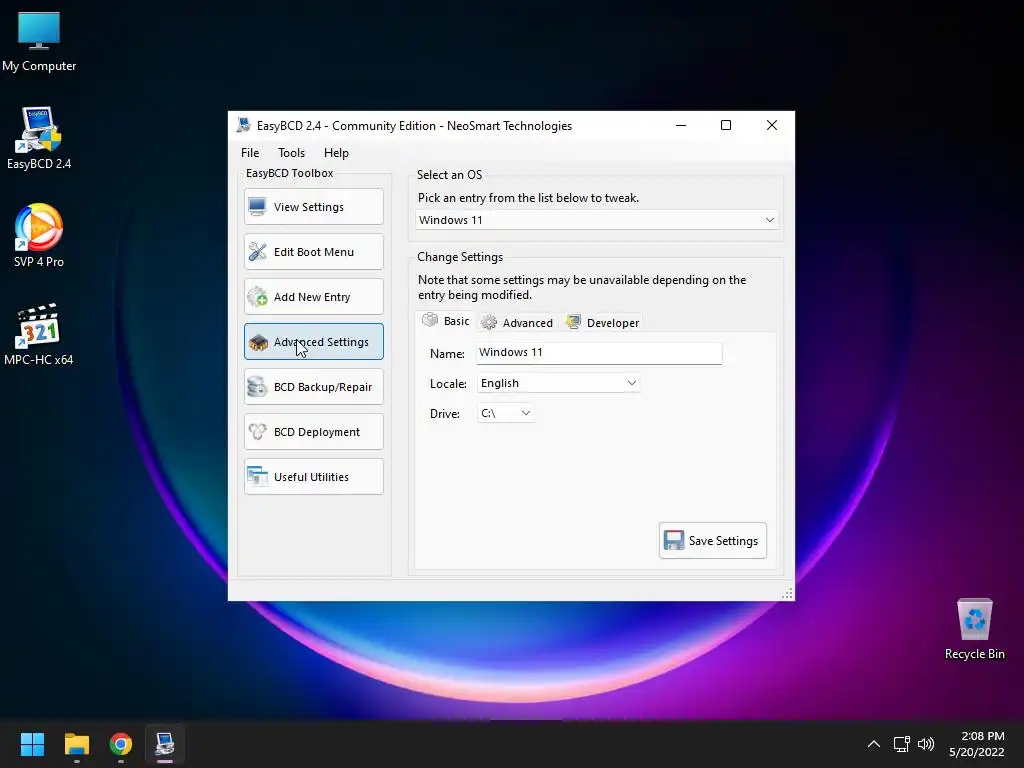
Task: Open View Settings in the EasyBCD Toolbox
Action: (313, 207)
